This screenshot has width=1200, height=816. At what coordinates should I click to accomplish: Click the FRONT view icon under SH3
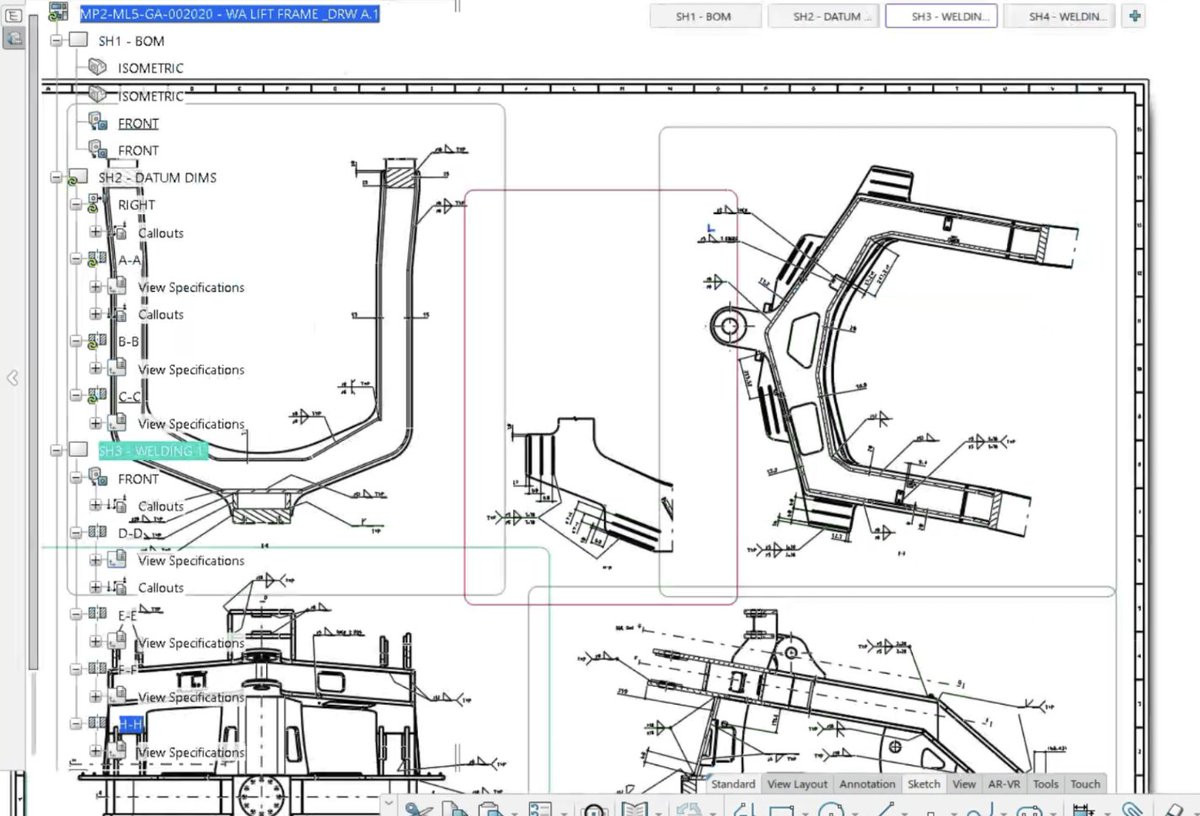[x=98, y=478]
